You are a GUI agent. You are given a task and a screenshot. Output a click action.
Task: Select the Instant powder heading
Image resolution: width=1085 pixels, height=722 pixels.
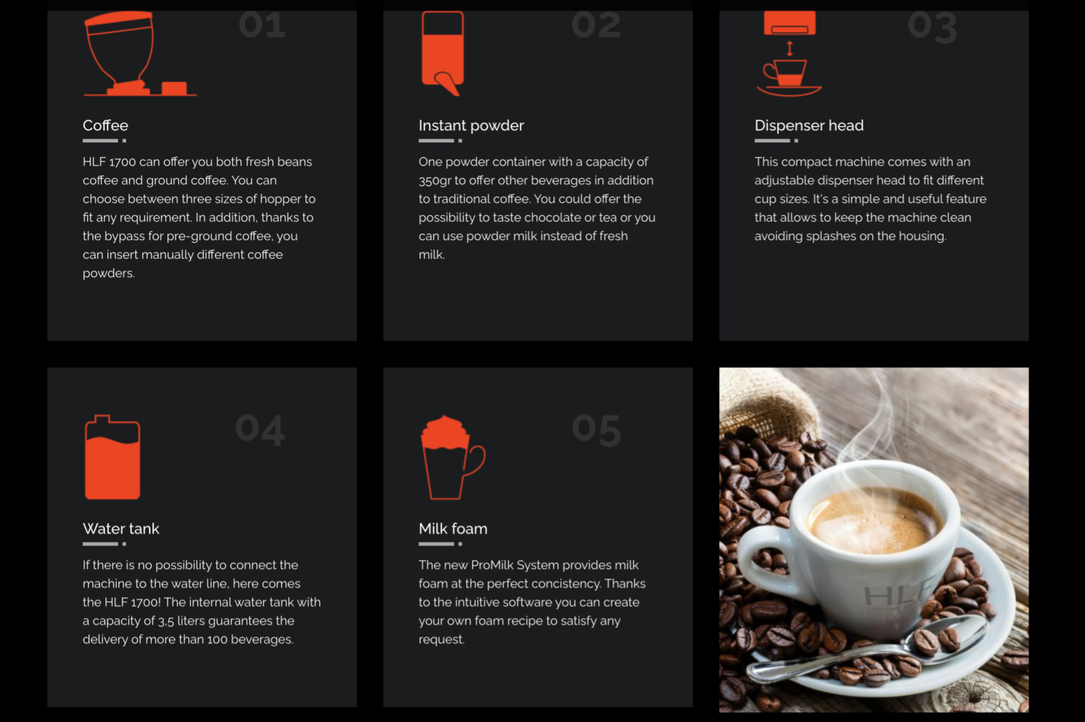[471, 125]
